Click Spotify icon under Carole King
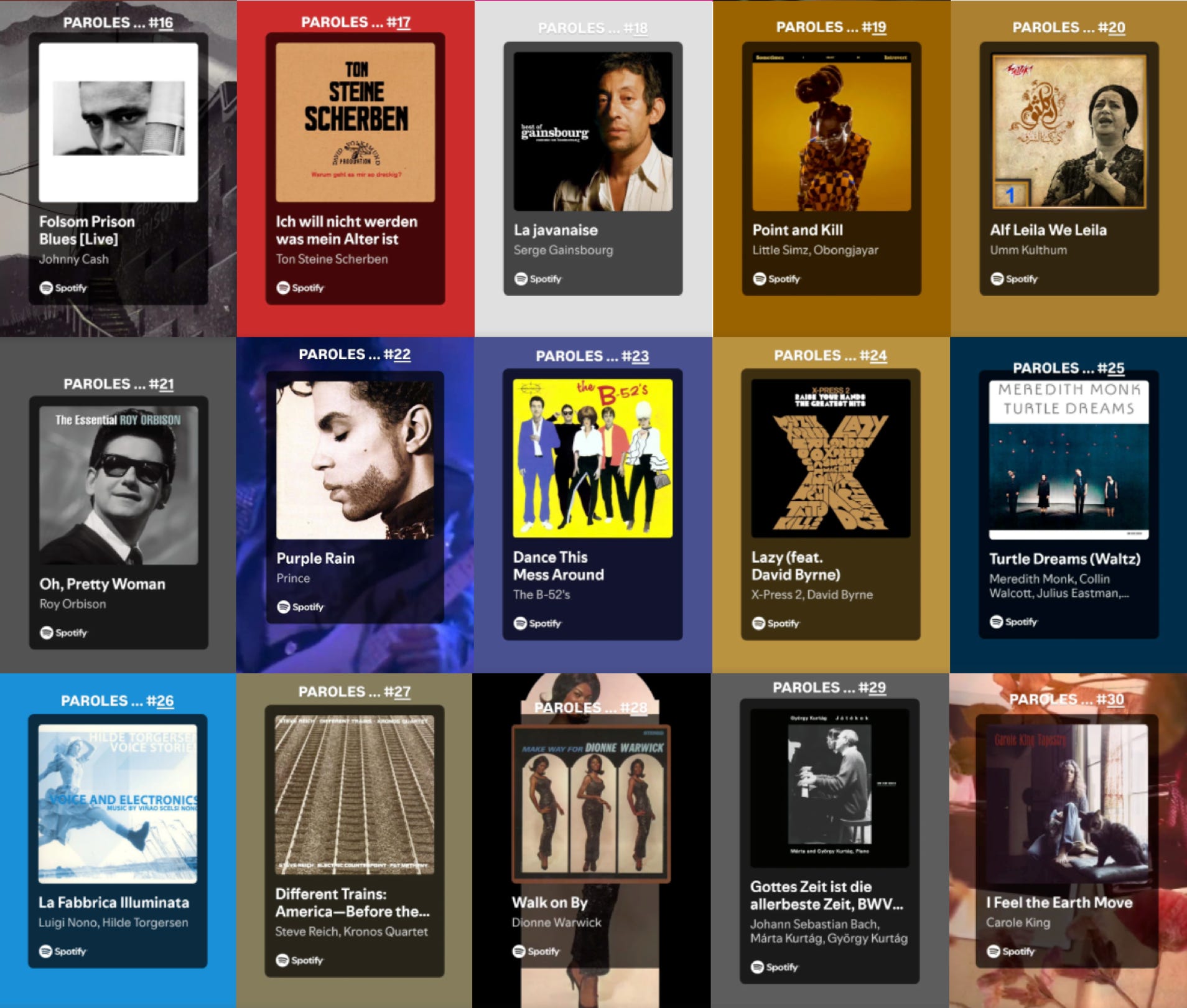 [1011, 951]
